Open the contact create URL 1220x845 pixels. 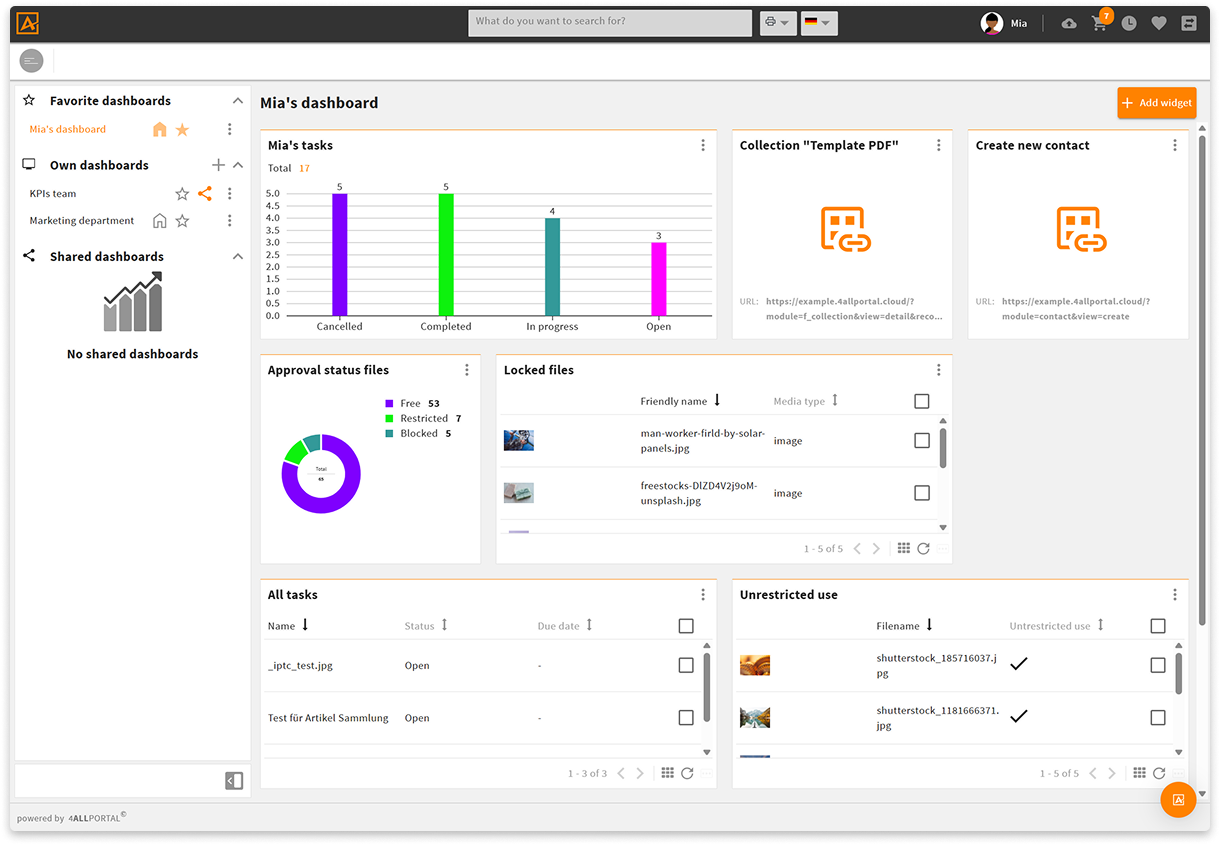click(1076, 308)
